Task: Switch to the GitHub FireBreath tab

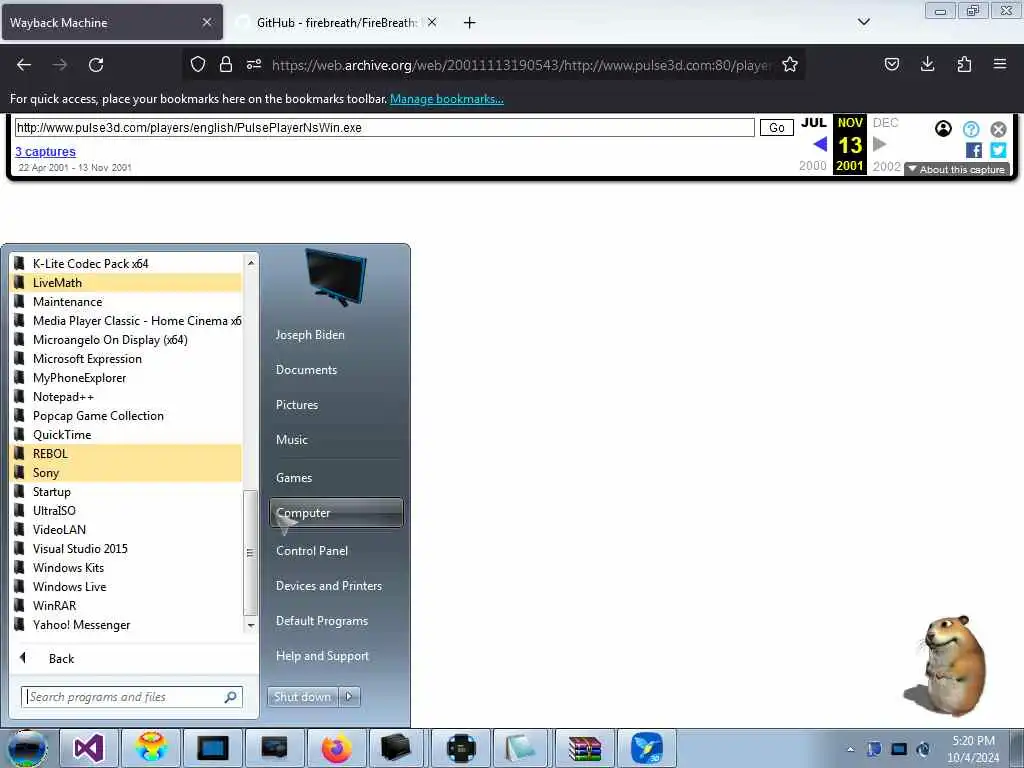Action: [336, 22]
